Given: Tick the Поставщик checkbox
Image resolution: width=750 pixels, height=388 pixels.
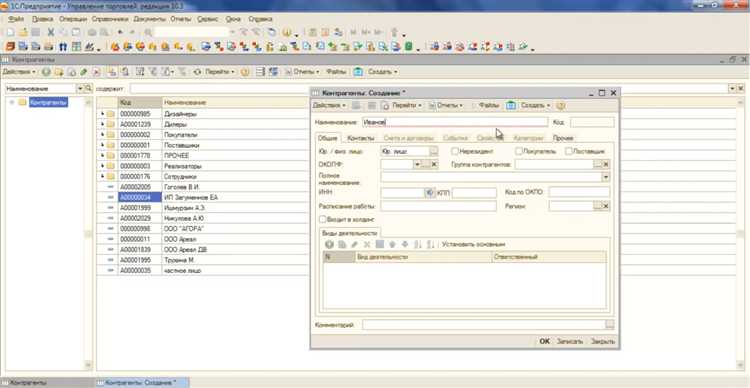Looking at the screenshot, I should point(569,151).
